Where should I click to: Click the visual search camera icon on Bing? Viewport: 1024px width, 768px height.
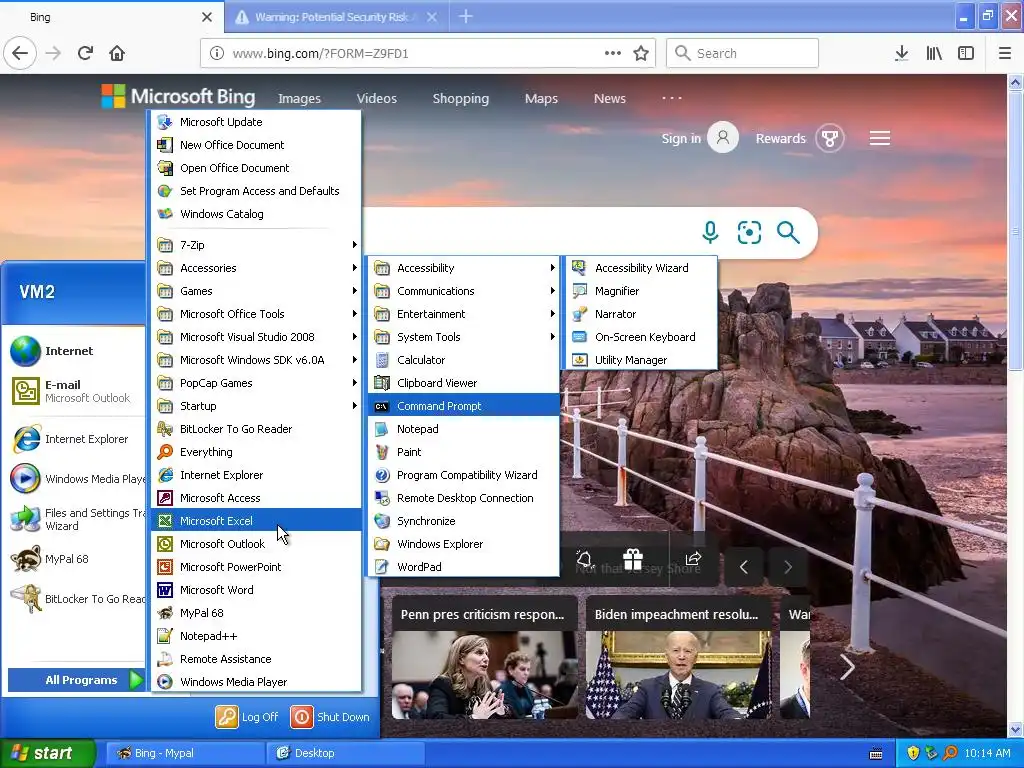749,232
